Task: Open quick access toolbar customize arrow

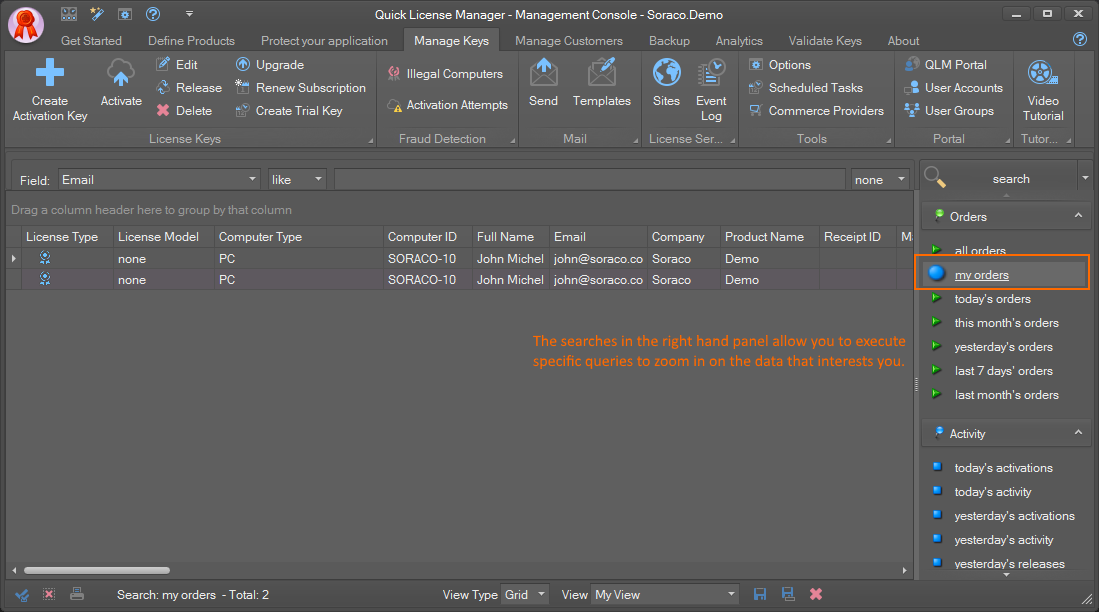Action: click(189, 13)
